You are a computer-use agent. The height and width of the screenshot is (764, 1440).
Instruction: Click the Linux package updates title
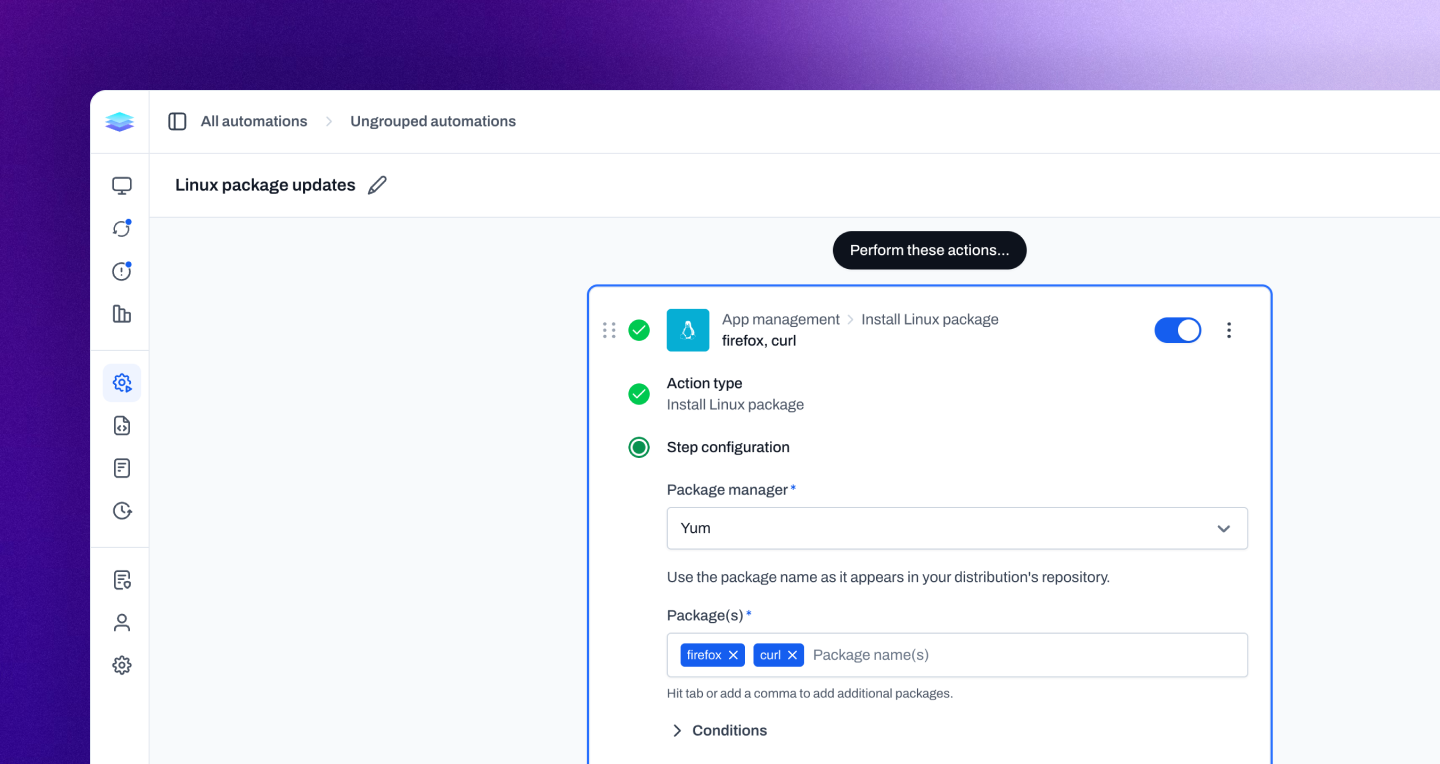coord(265,185)
